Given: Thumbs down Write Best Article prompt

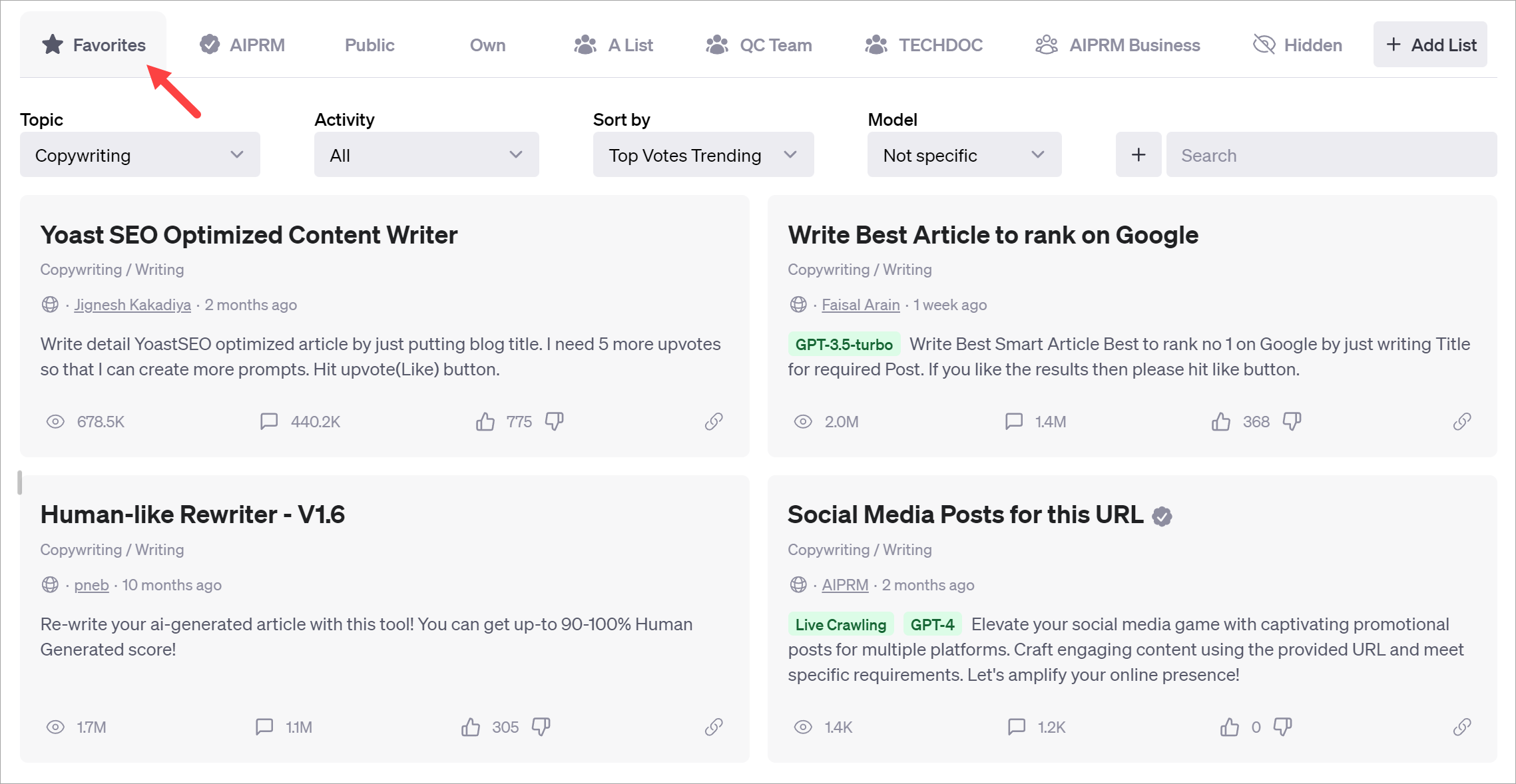Looking at the screenshot, I should [1292, 421].
